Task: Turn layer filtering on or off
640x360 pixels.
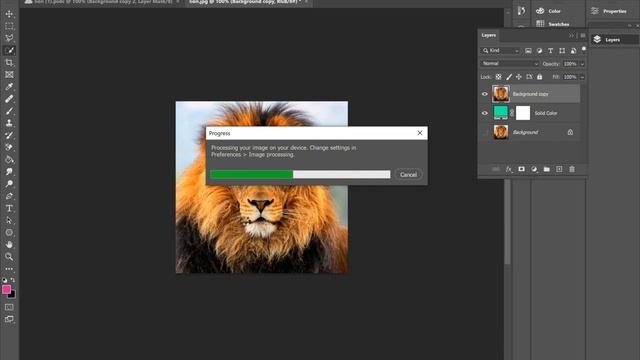Action: [x=584, y=49]
